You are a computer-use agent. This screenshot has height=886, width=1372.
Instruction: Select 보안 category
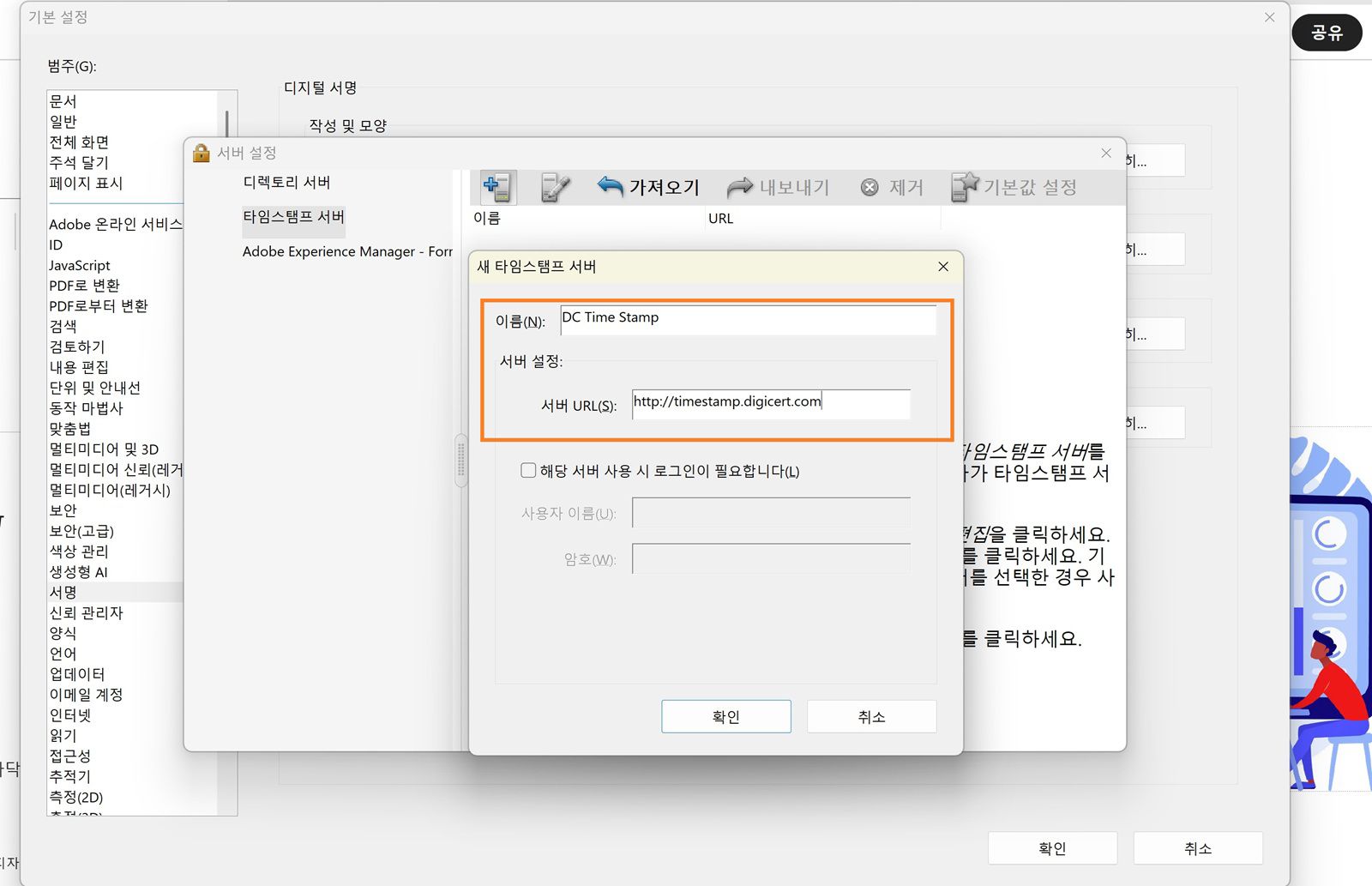point(63,511)
